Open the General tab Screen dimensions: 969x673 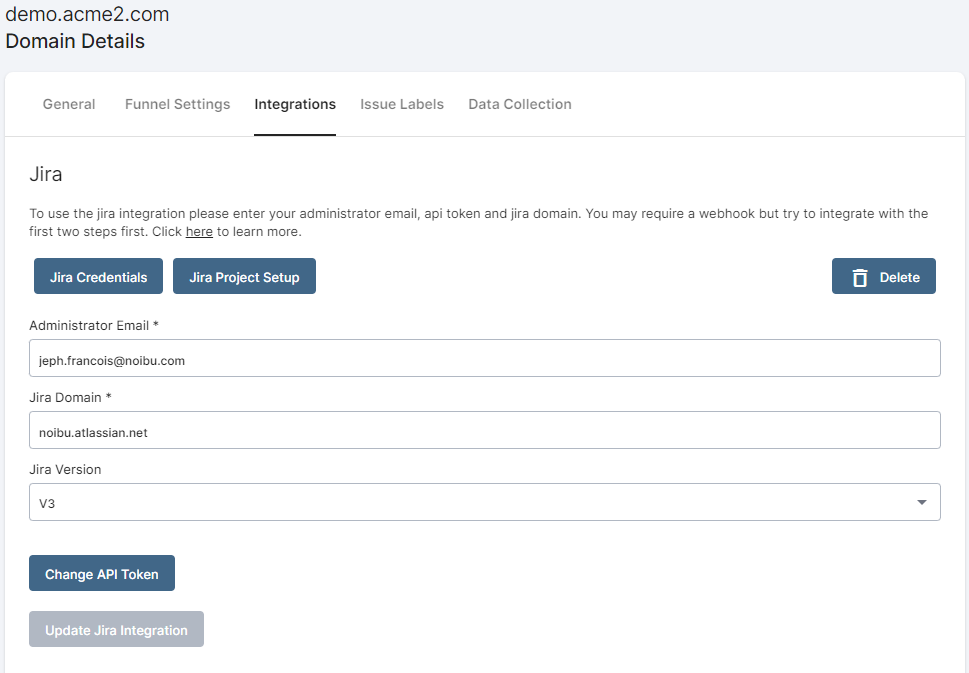click(x=69, y=104)
